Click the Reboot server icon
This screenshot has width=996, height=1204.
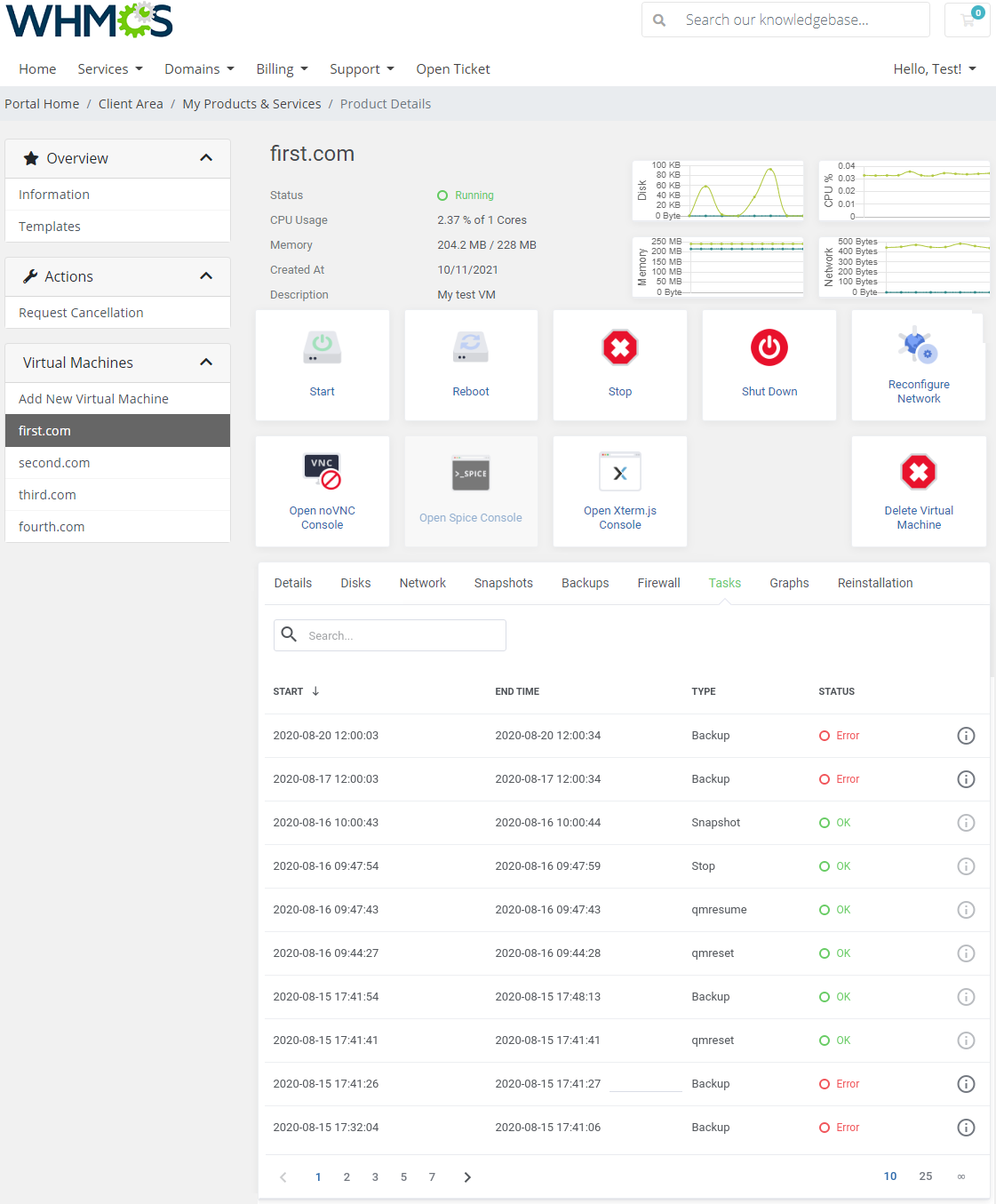471,347
